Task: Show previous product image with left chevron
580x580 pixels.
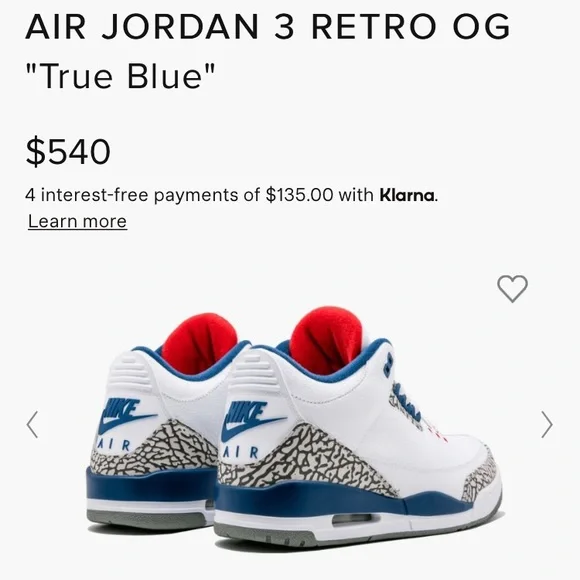Action: [x=33, y=425]
